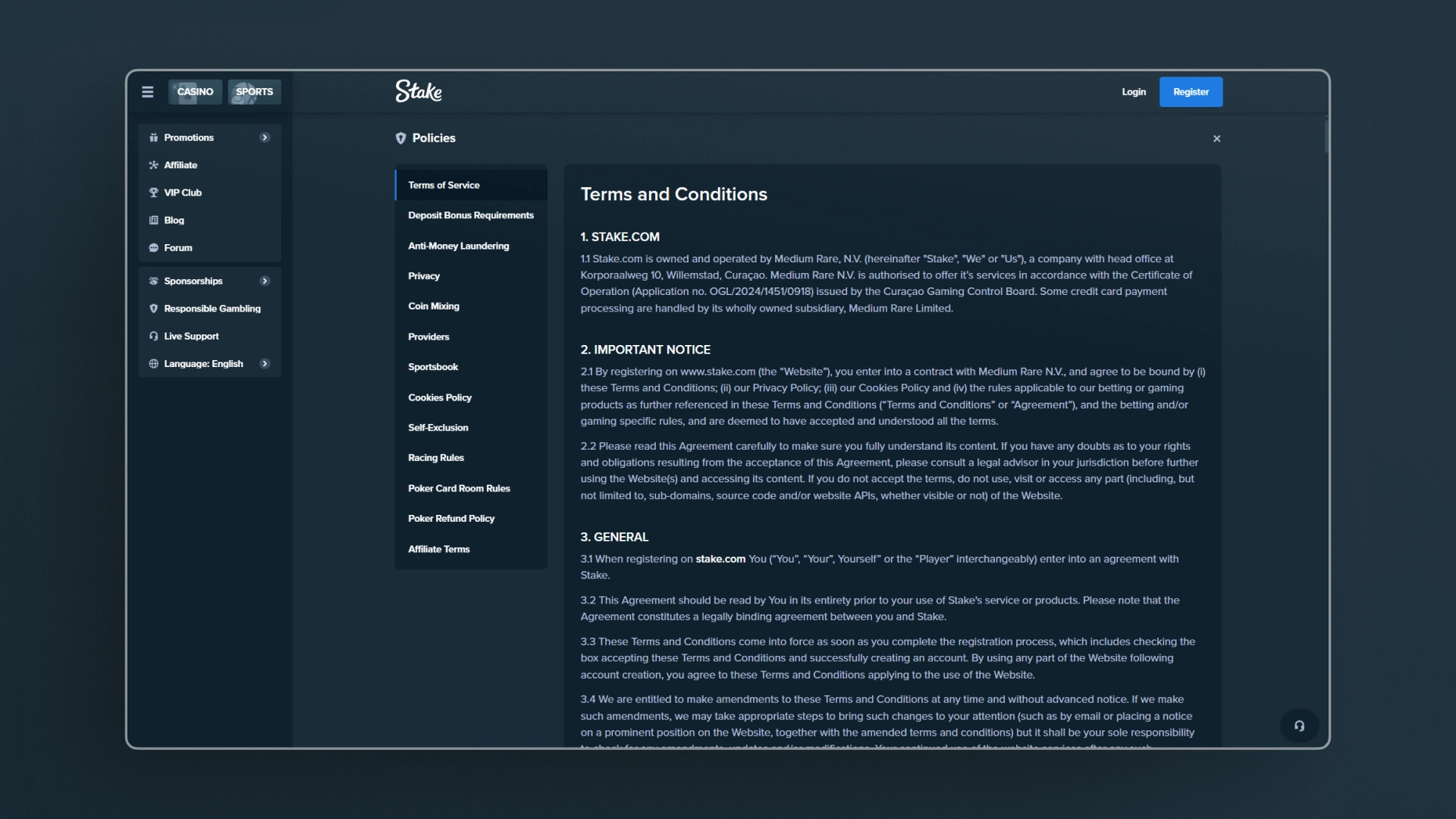
Task: Close the Policies panel
Action: [x=1217, y=139]
